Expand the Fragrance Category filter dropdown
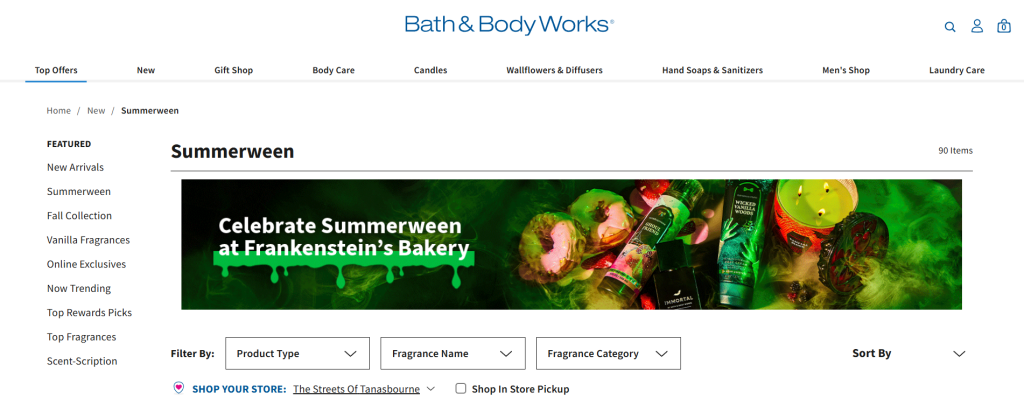Screen dimensions: 1024x405 [x=608, y=353]
